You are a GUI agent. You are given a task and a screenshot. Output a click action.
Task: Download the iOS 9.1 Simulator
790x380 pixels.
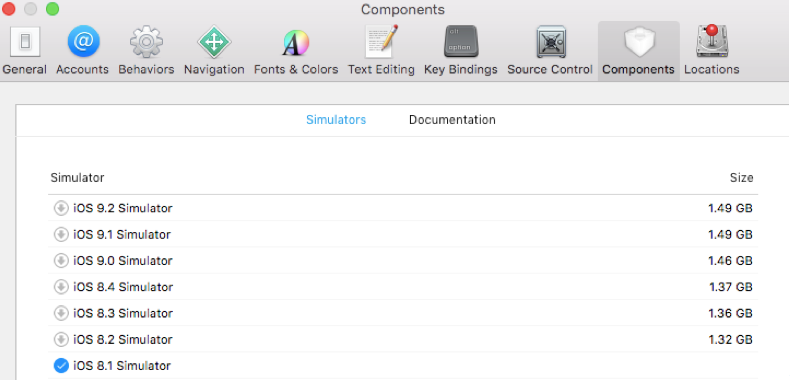coord(61,234)
